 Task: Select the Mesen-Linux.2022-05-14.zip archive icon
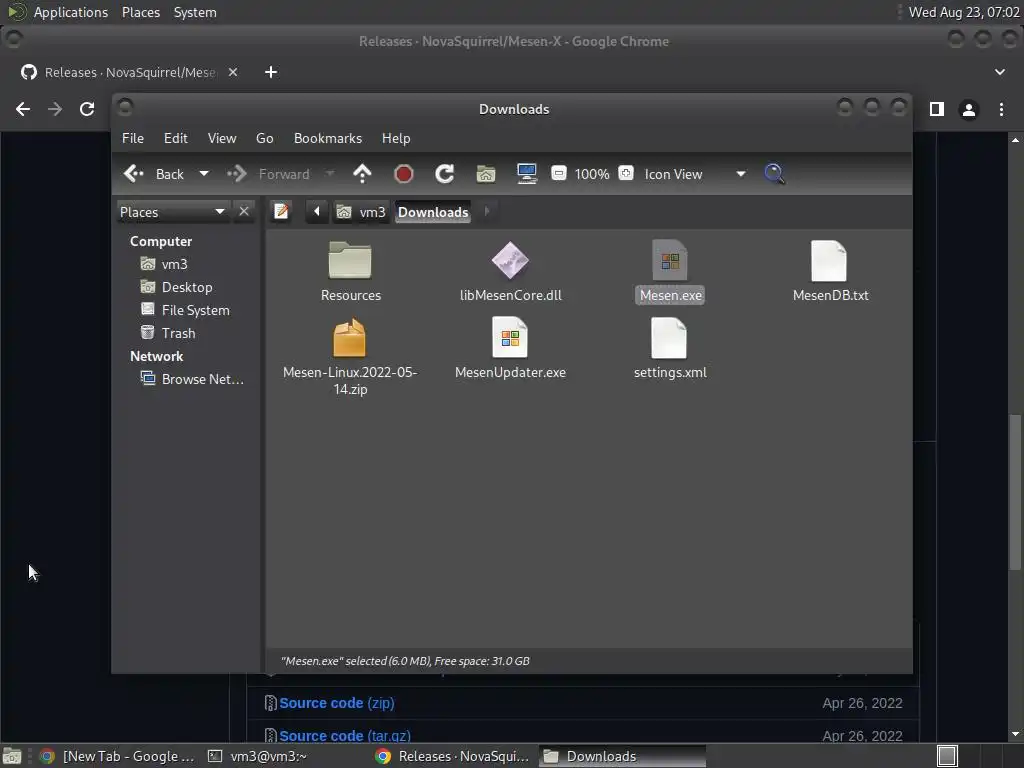(x=350, y=338)
